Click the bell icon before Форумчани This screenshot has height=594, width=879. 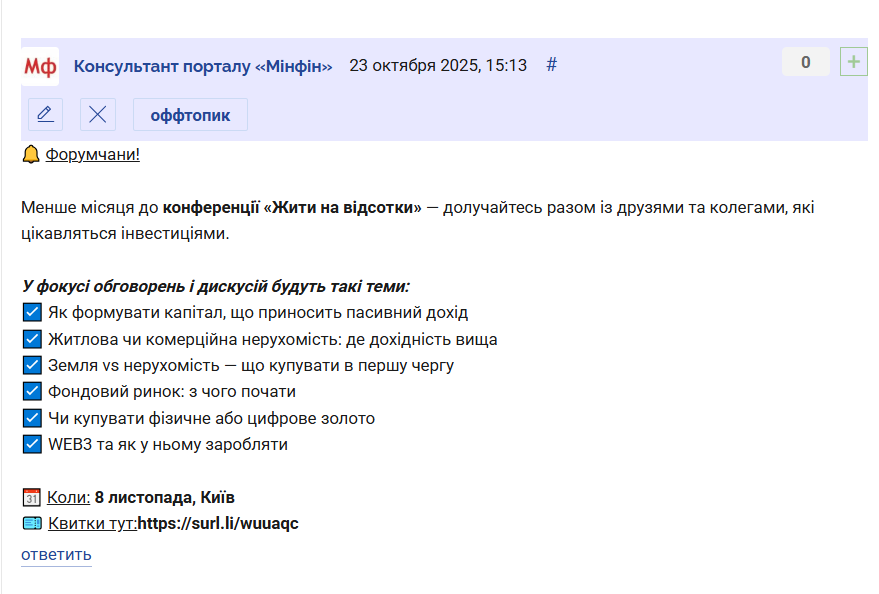pos(31,155)
